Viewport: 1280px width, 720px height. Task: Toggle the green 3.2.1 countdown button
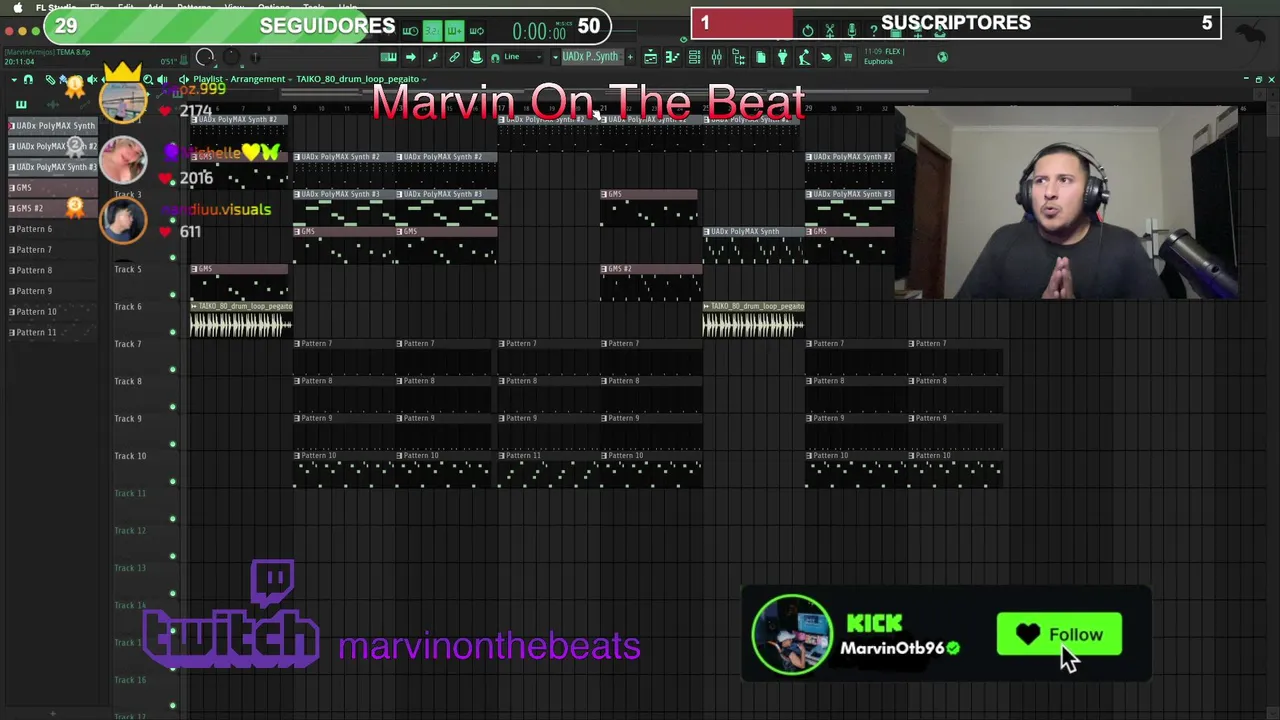tap(432, 32)
